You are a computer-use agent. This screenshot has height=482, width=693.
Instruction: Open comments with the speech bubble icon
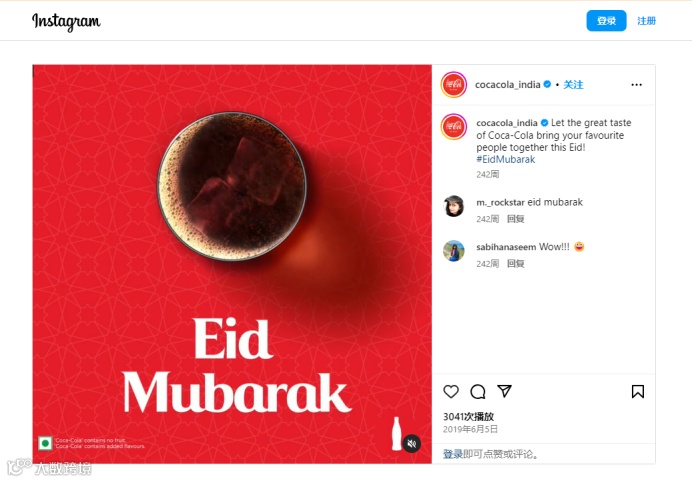(478, 391)
